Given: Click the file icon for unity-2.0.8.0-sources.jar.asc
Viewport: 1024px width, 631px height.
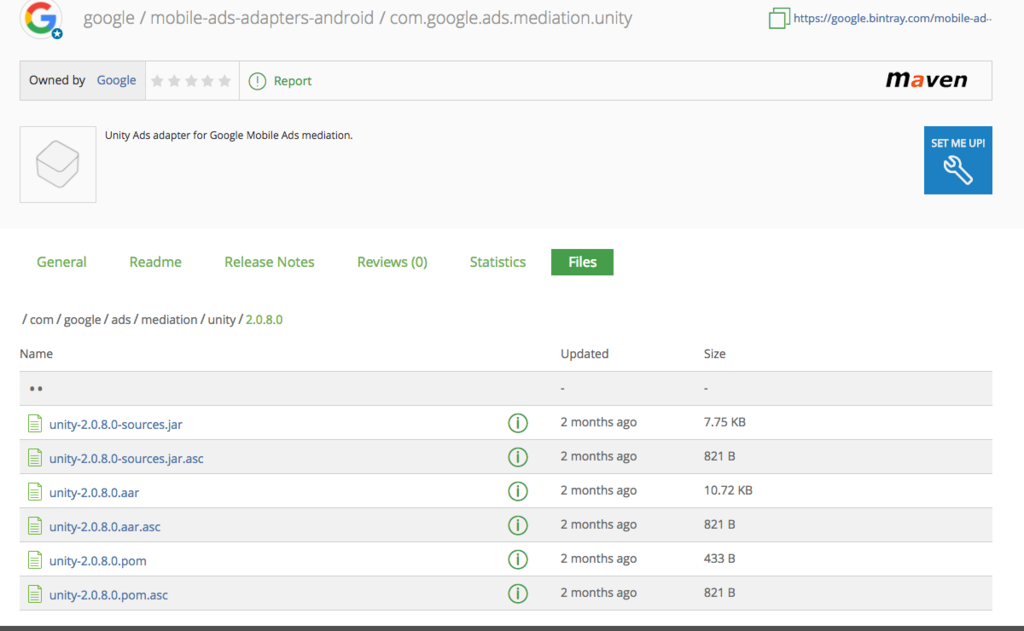Looking at the screenshot, I should 35,457.
